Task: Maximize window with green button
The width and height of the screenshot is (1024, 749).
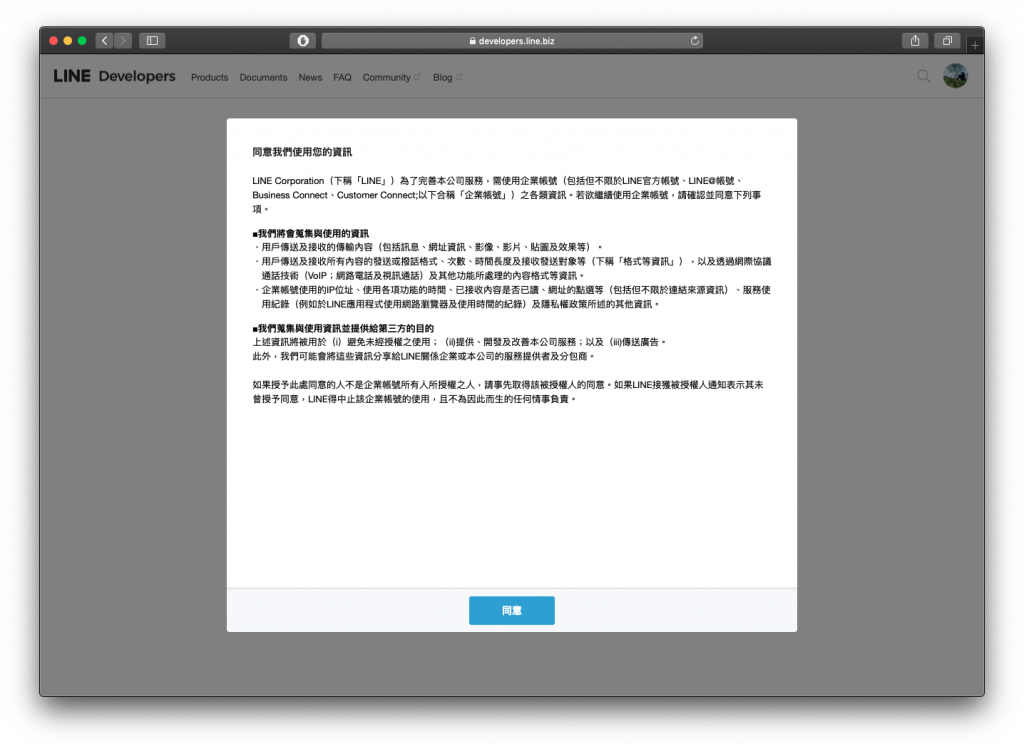Action: point(82,40)
